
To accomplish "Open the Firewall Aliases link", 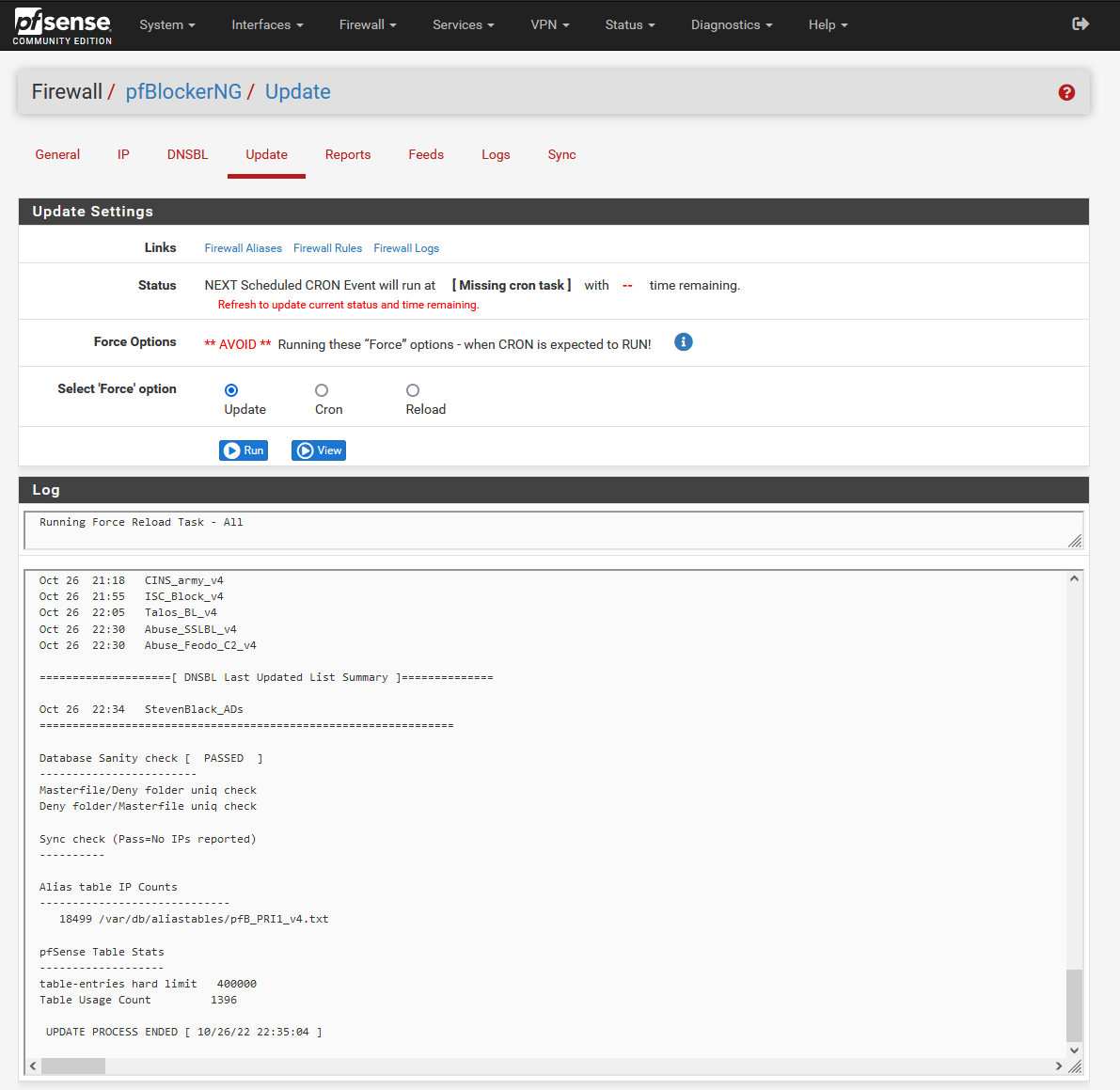I will coord(243,248).
